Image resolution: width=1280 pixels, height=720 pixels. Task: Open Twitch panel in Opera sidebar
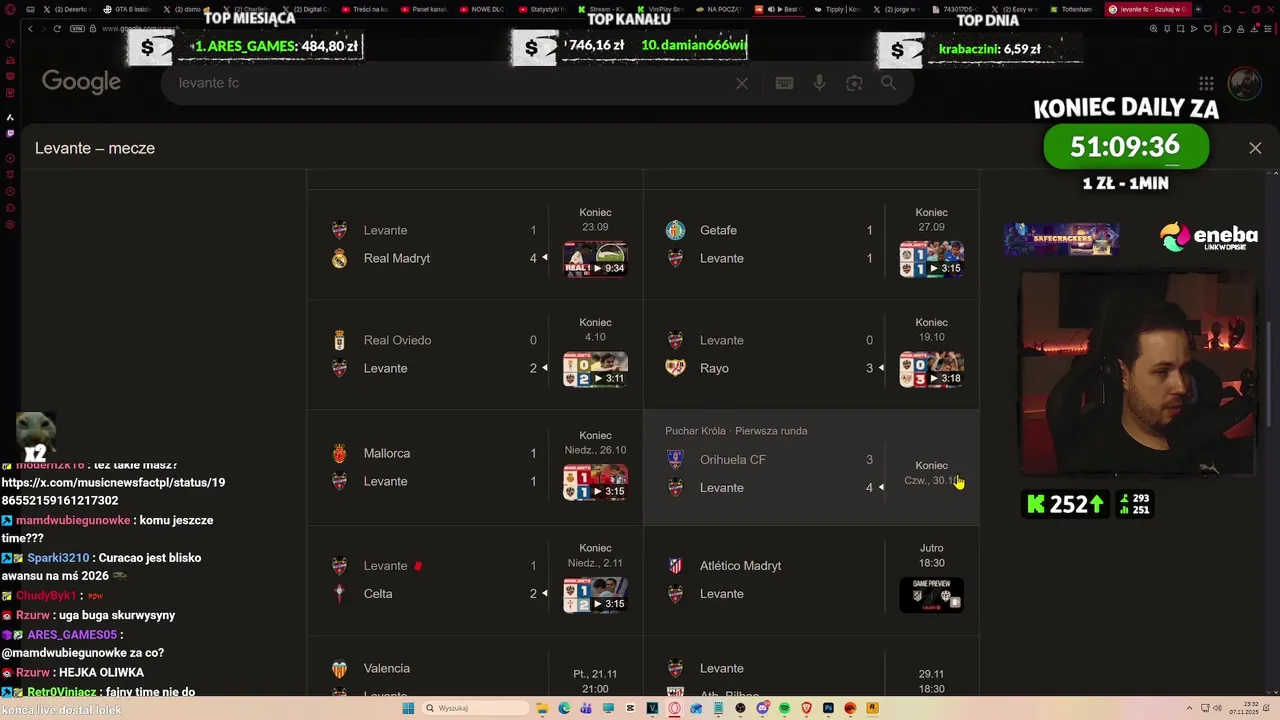click(10, 134)
